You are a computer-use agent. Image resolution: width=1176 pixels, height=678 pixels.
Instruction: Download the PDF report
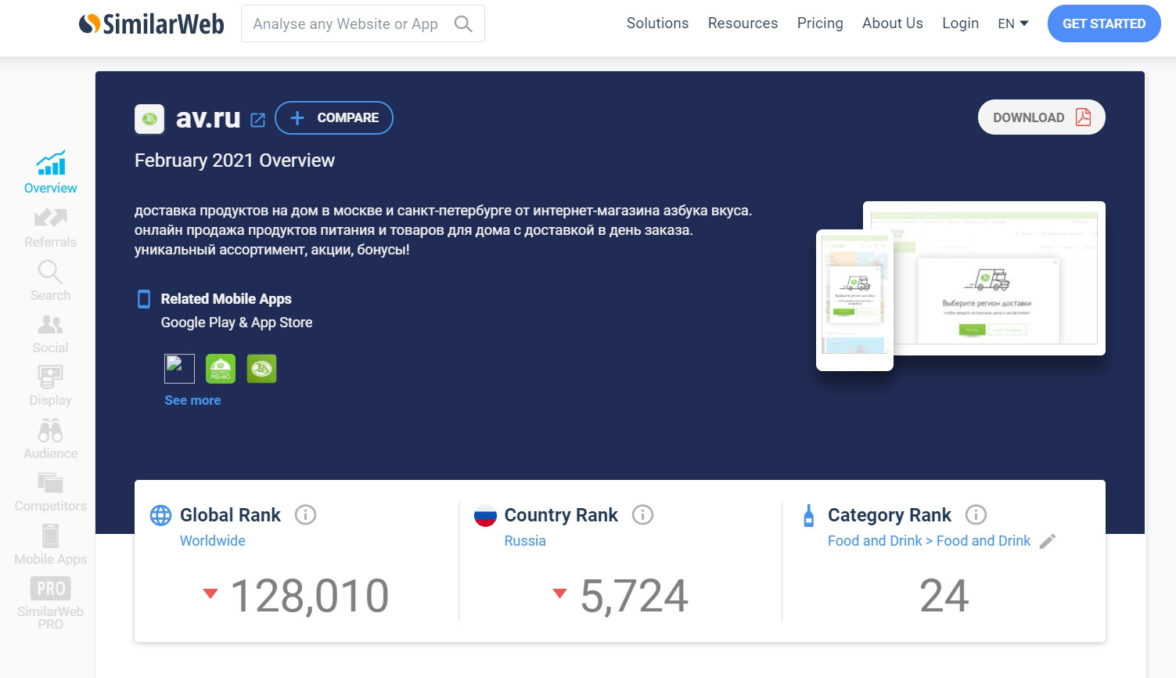click(1041, 117)
